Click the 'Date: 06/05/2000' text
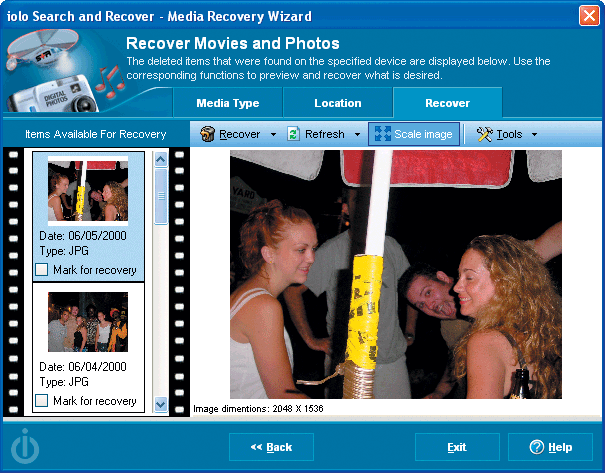Viewport: 605px width, 473px height. (83, 235)
